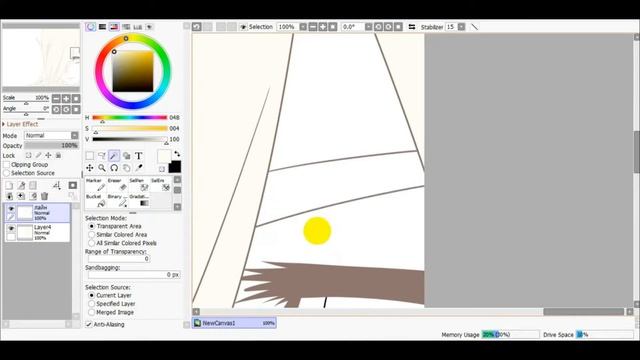Select the rectangular selection tool
Screen dimensions: 640x360
point(89,156)
